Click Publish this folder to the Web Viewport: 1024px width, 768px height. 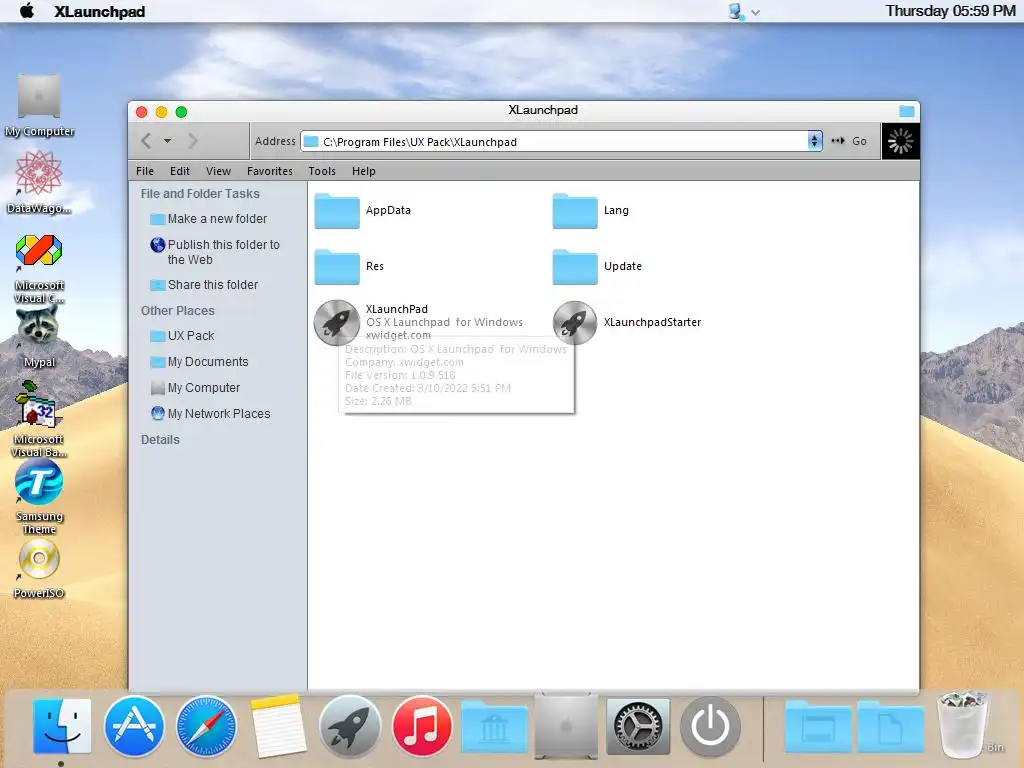[215, 252]
